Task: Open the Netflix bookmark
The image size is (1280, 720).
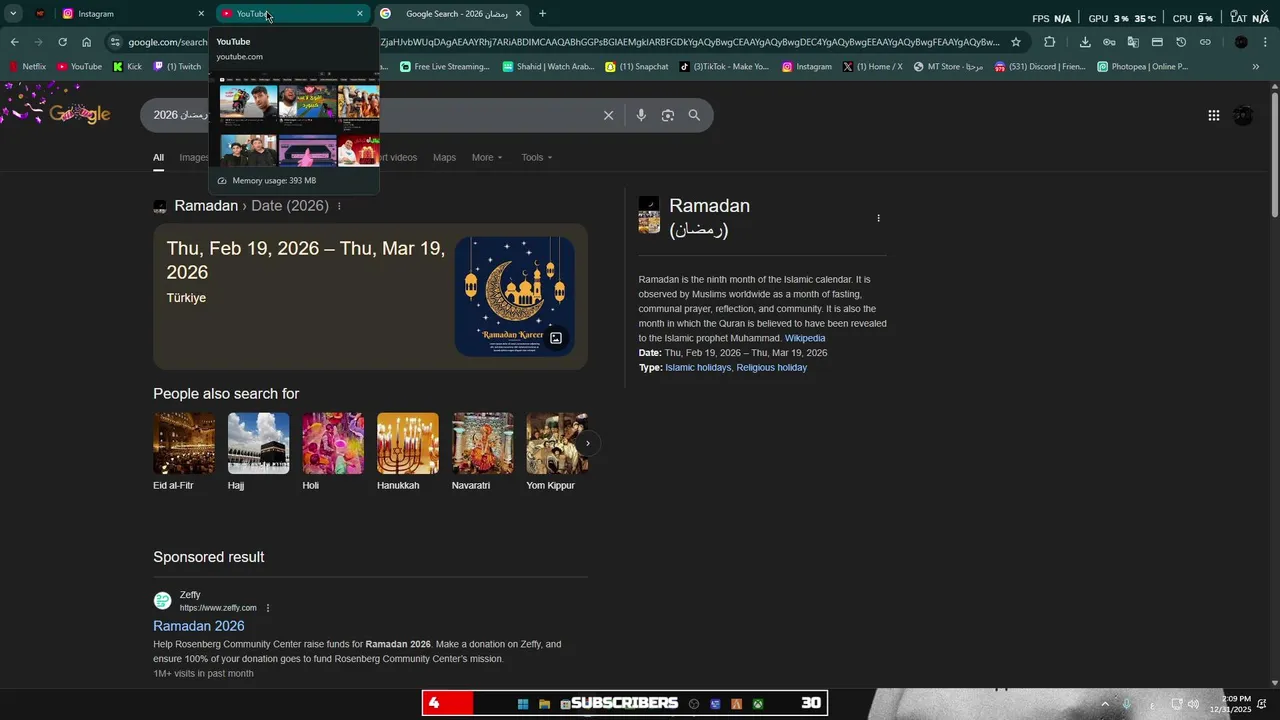Action: (27, 67)
